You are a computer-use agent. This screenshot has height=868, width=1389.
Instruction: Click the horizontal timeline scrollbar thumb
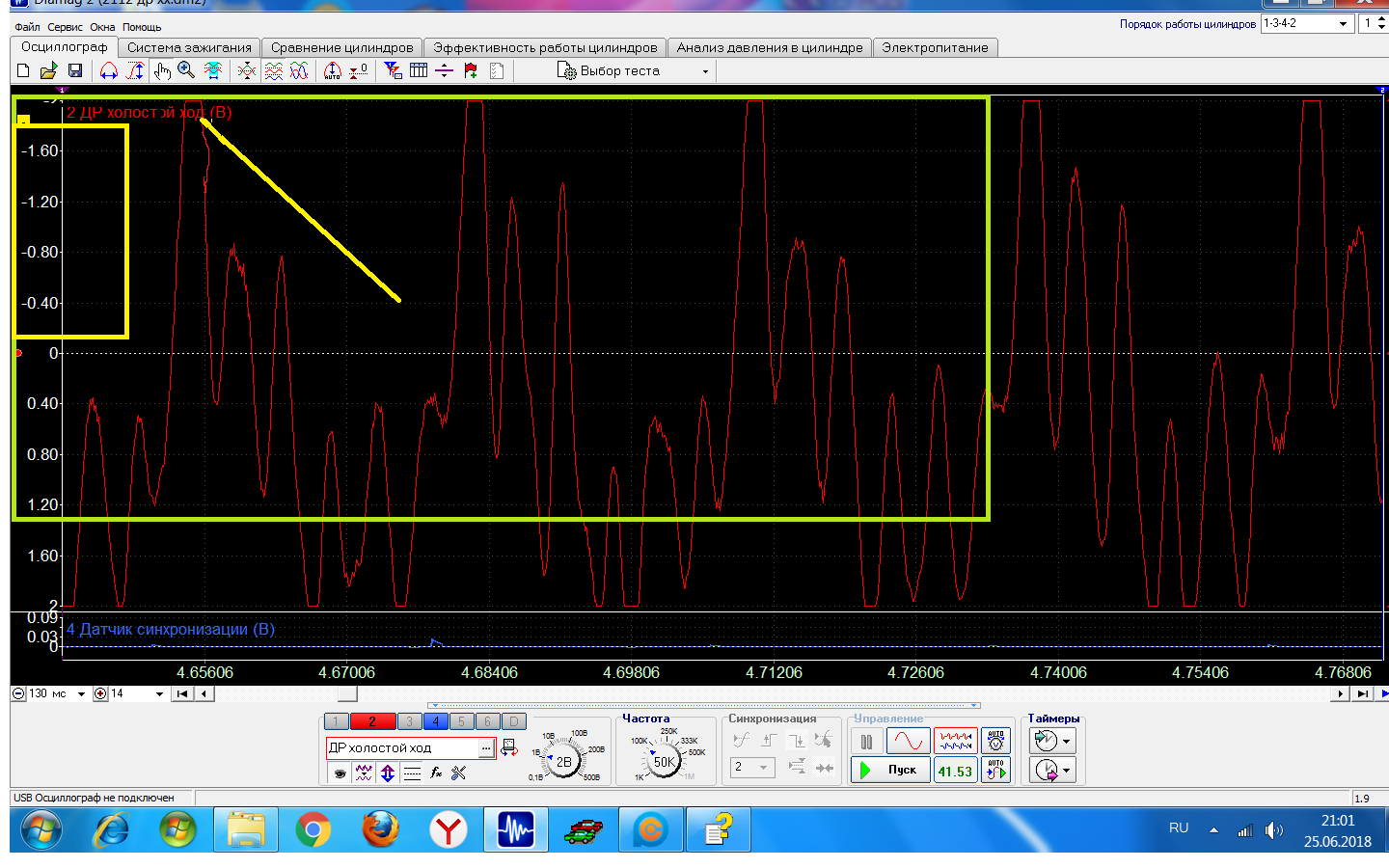click(347, 693)
